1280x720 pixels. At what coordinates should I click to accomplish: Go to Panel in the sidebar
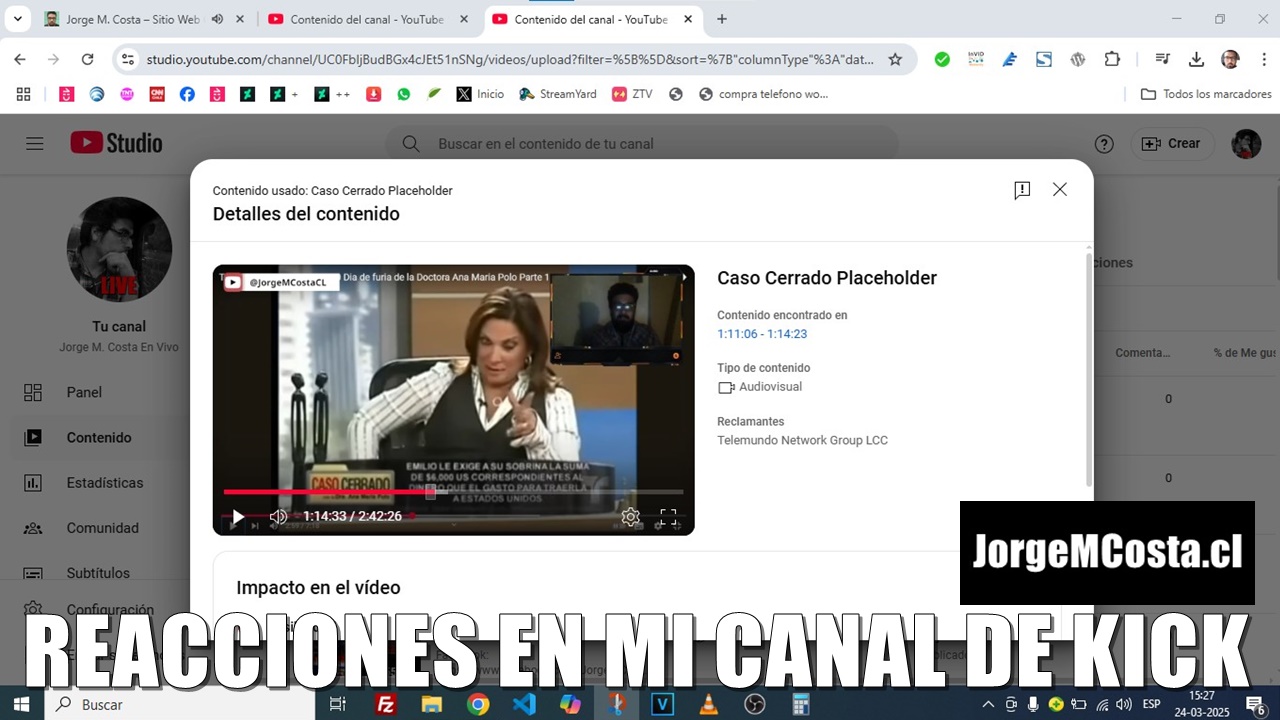coord(84,392)
